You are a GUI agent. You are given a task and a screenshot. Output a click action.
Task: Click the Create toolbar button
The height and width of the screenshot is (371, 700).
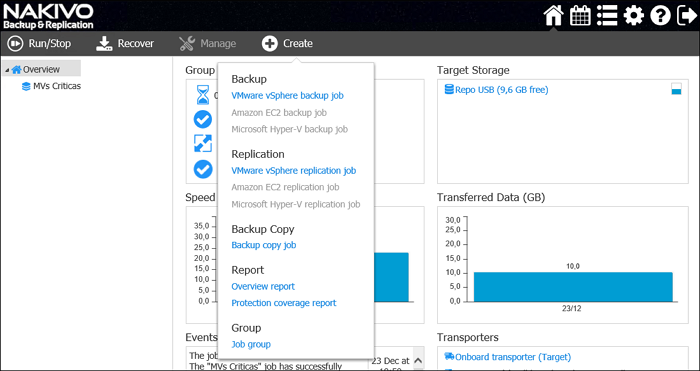click(287, 43)
